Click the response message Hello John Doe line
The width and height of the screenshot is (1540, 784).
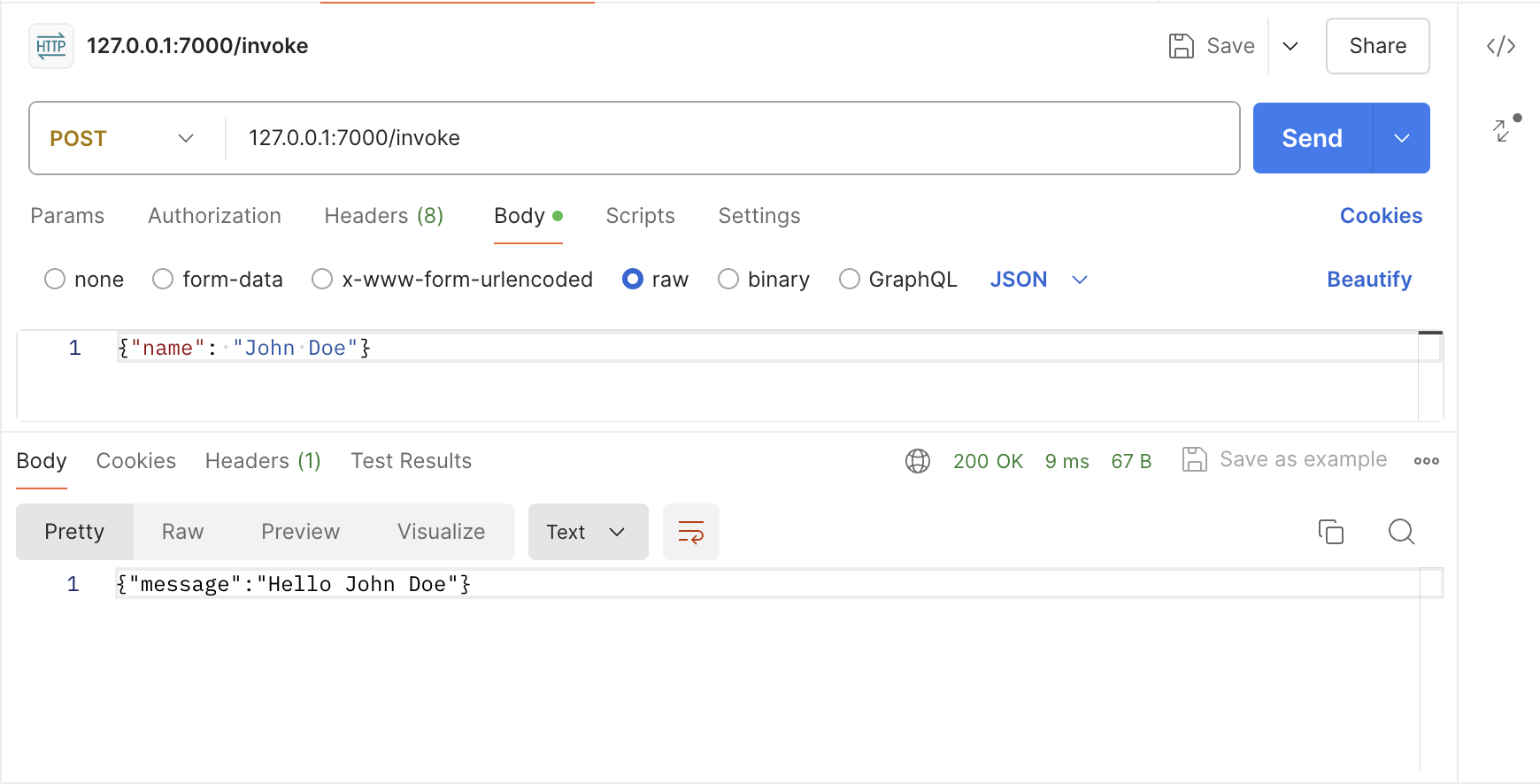[x=293, y=584]
